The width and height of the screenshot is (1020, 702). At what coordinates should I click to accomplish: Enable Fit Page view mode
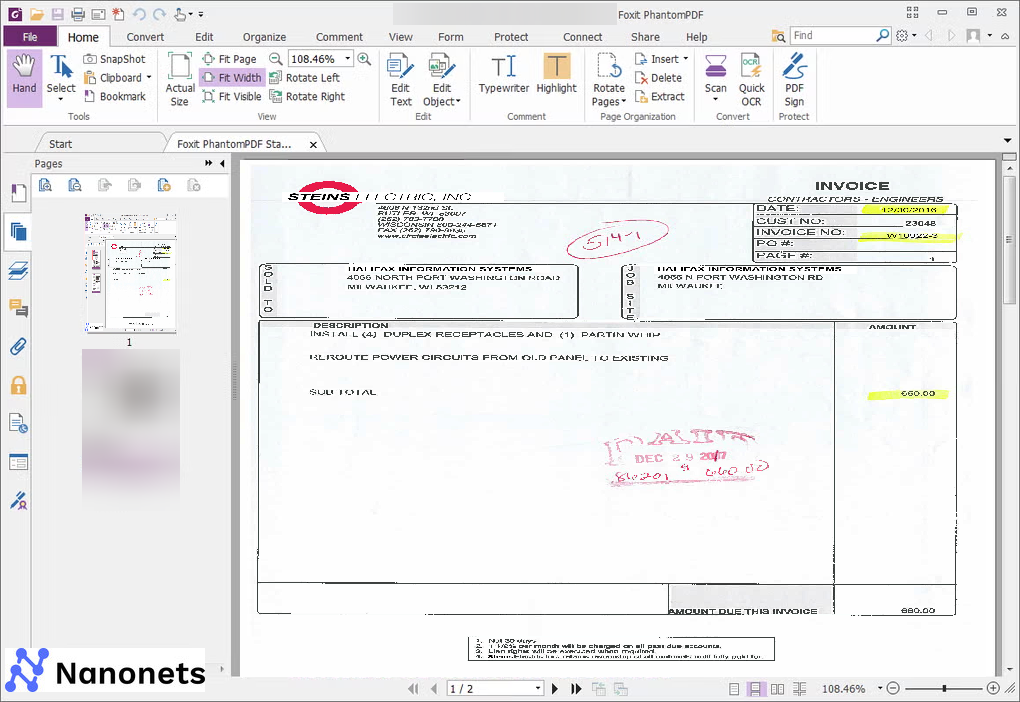[231, 58]
